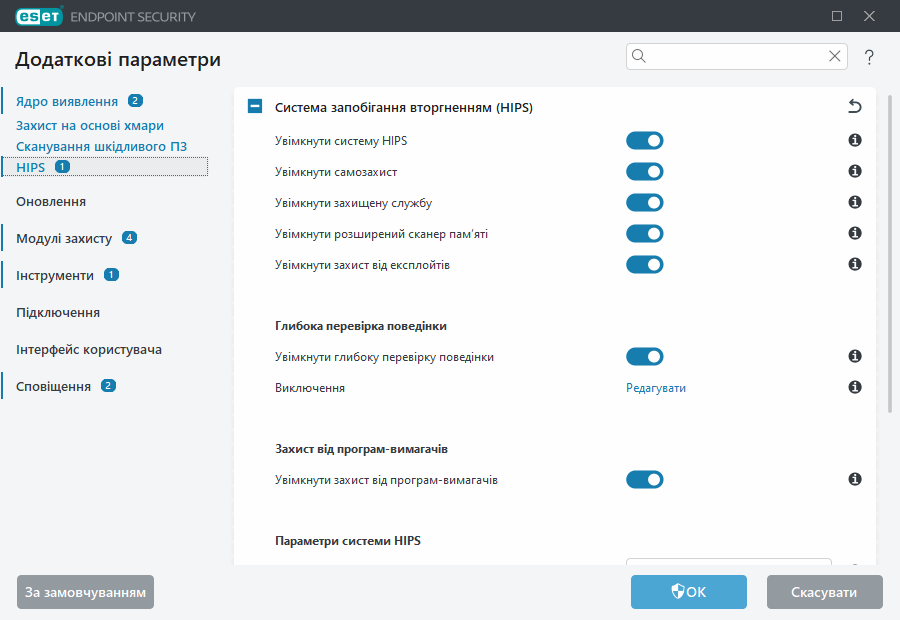Image resolution: width=900 pixels, height=620 pixels.
Task: Open info icon for 'Увімкнути захищену службу'
Action: coord(855,203)
